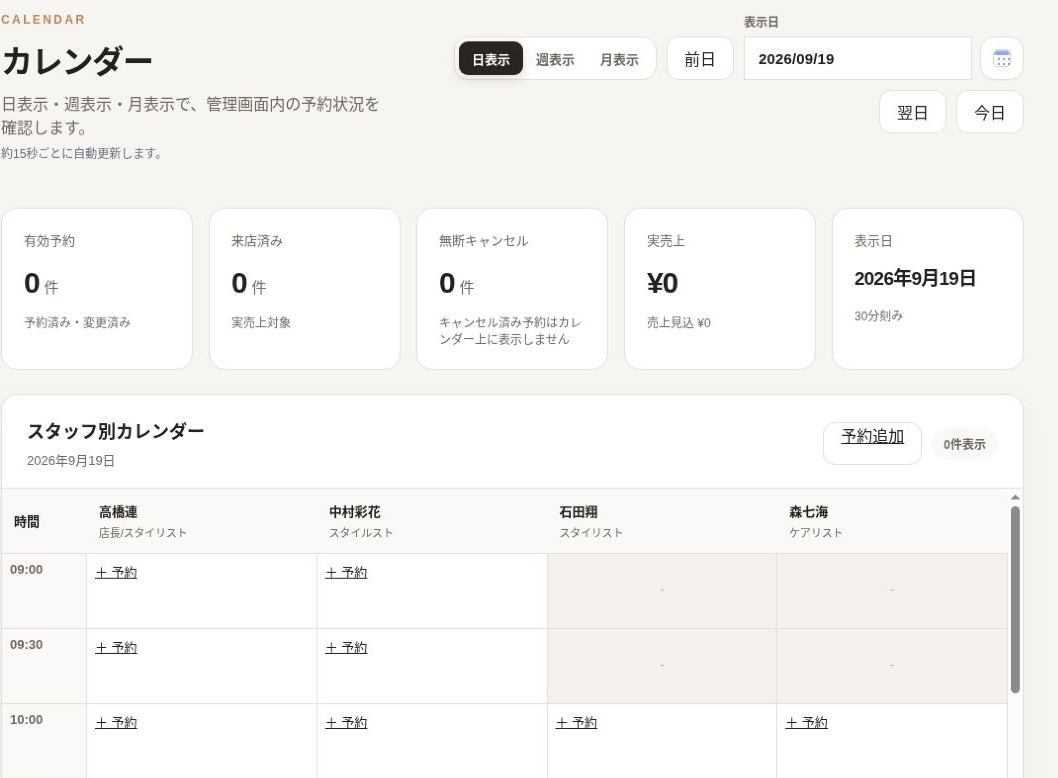Add reservation for 森七海 at 10:00

click(806, 723)
